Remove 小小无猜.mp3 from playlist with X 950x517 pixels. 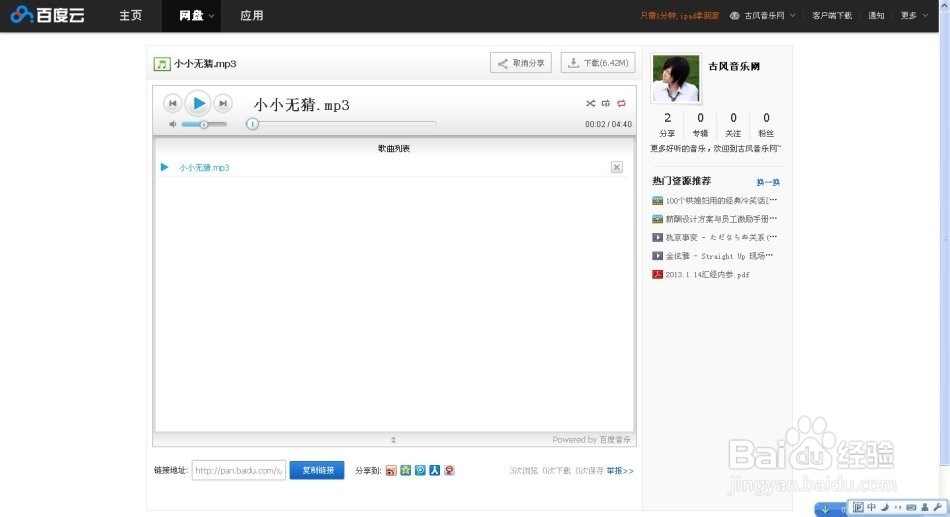coord(617,167)
